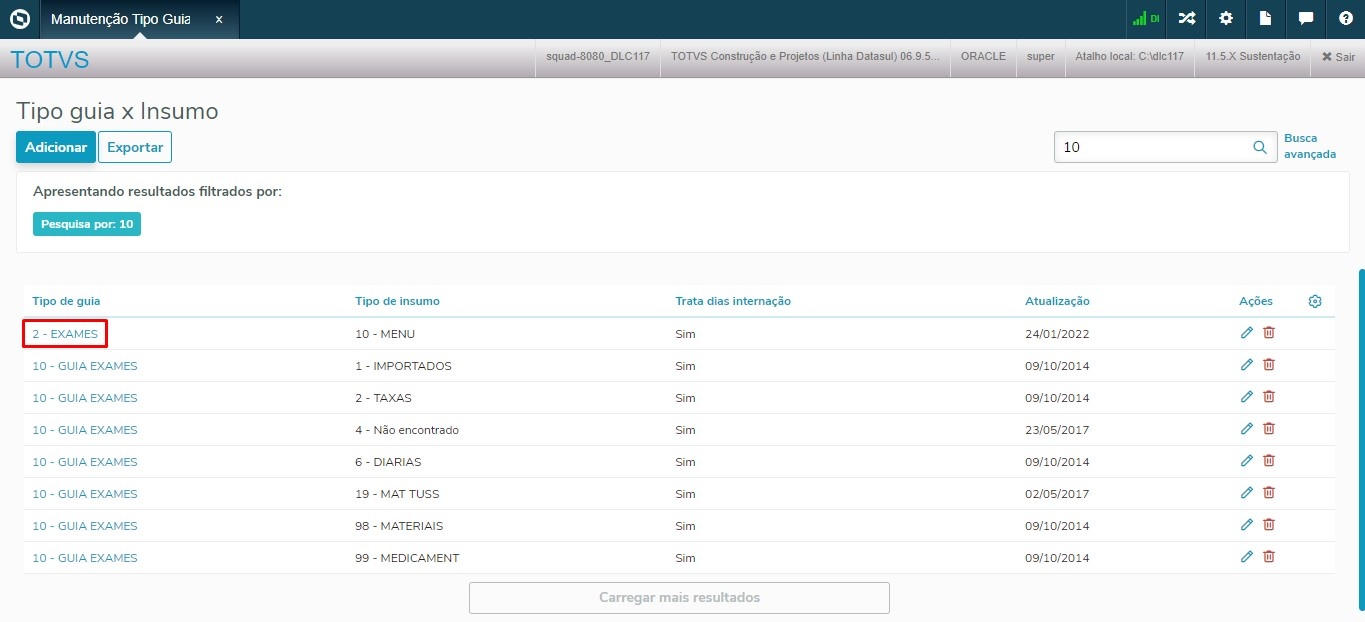Open GUIA EXAMES link for 19 - MAT TUSS
The image size is (1365, 622).
point(85,494)
